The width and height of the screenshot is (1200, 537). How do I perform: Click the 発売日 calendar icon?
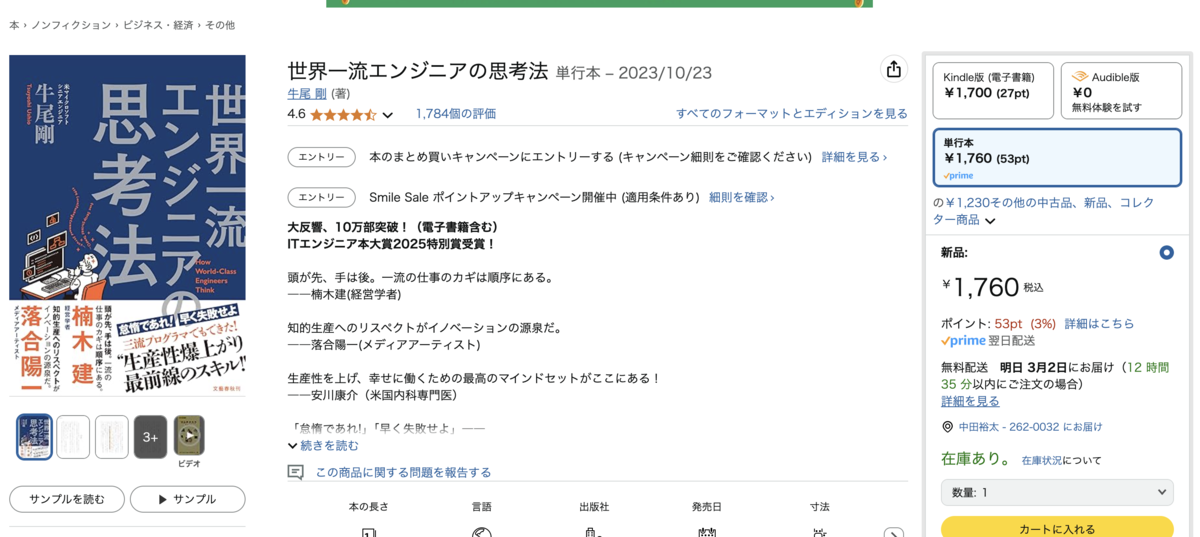click(707, 532)
